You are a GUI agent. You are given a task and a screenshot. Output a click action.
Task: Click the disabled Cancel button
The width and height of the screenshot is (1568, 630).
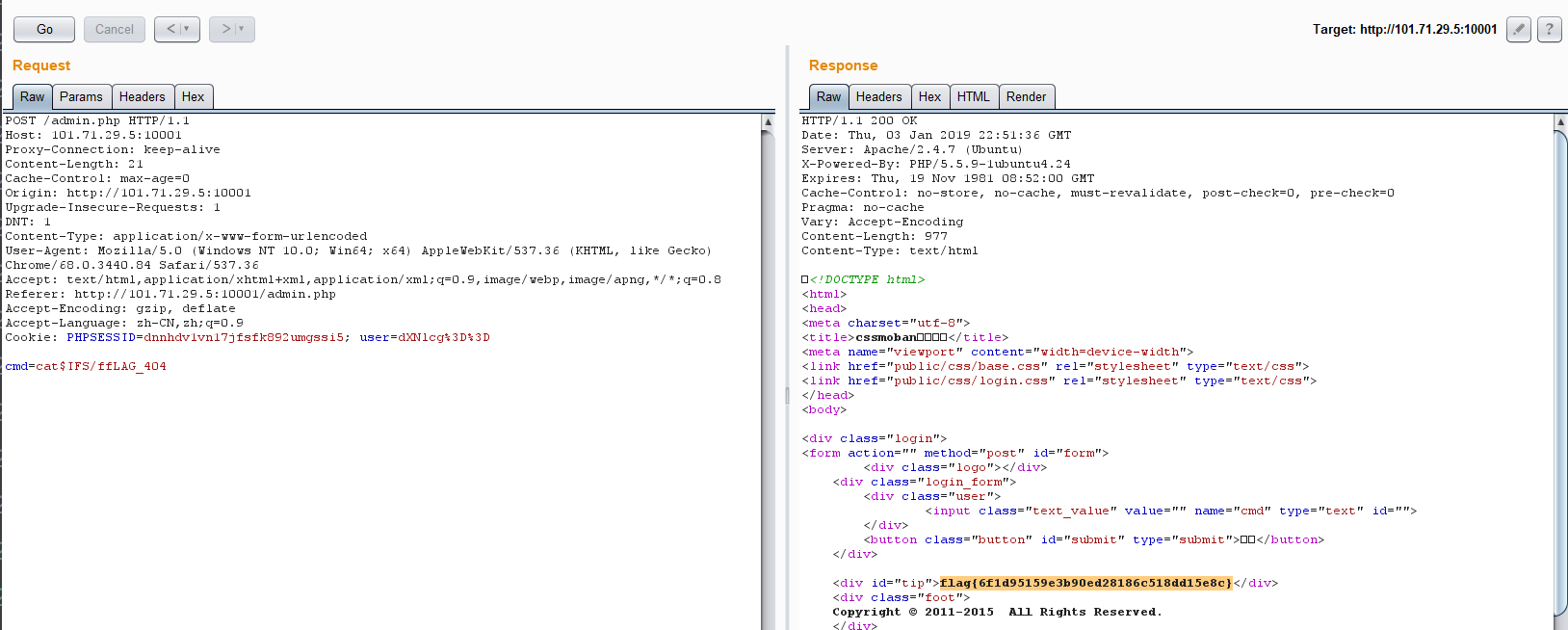[115, 29]
